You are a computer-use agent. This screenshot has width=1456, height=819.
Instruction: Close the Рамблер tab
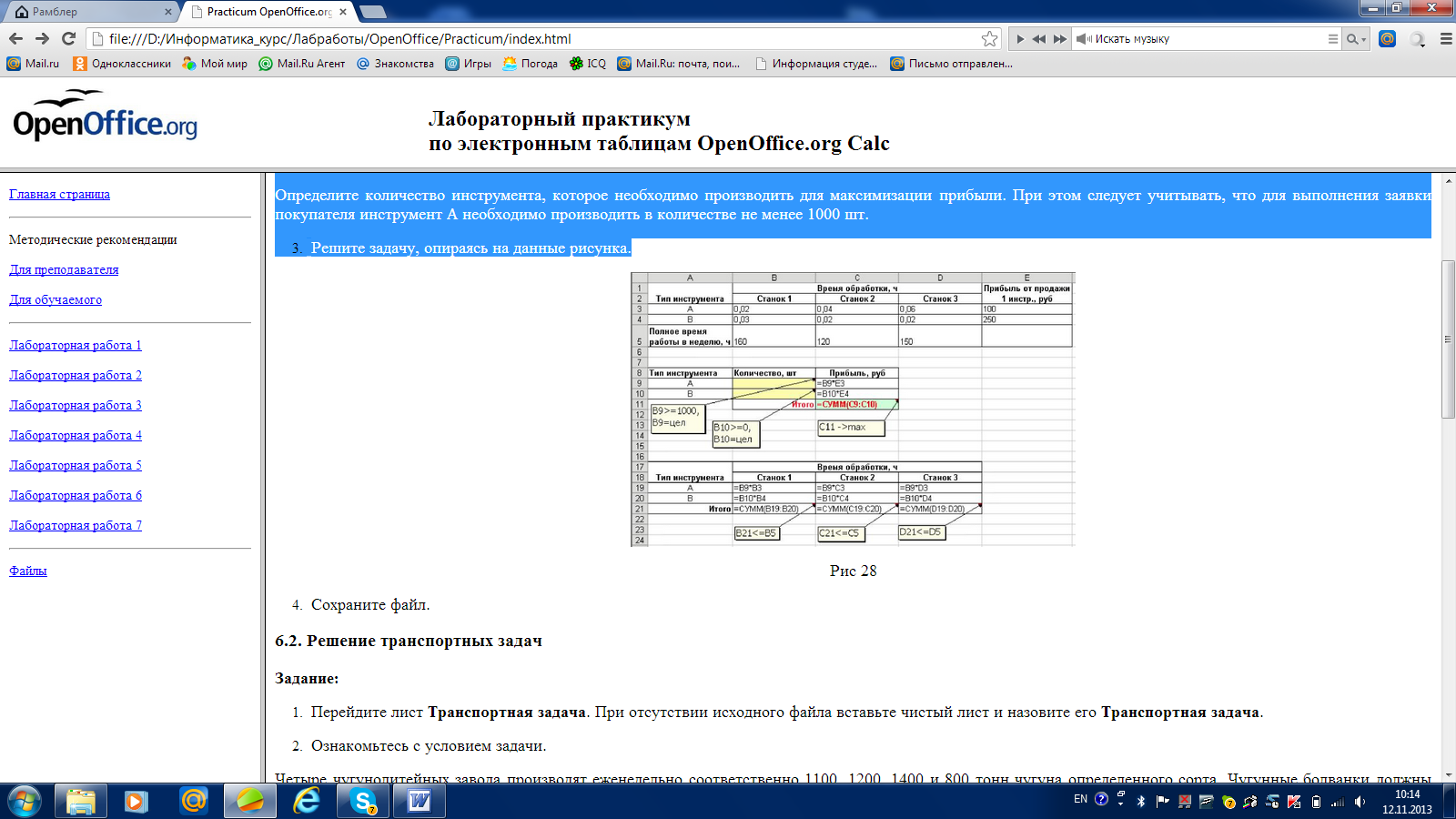pyautogui.click(x=168, y=12)
